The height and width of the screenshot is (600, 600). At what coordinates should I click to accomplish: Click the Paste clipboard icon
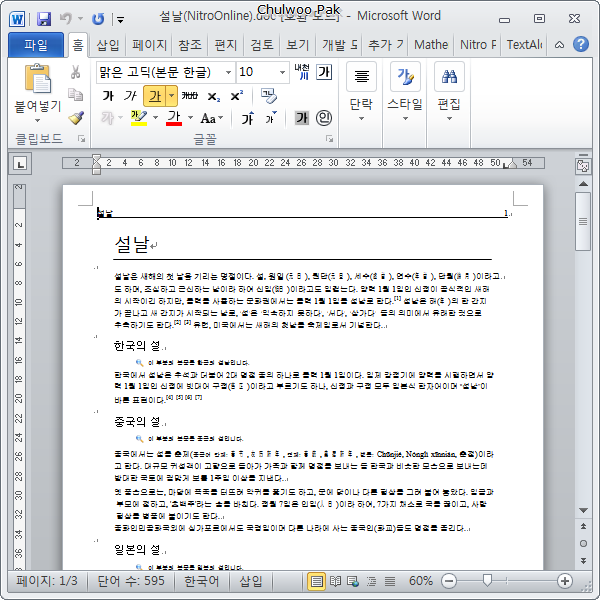[x=38, y=79]
